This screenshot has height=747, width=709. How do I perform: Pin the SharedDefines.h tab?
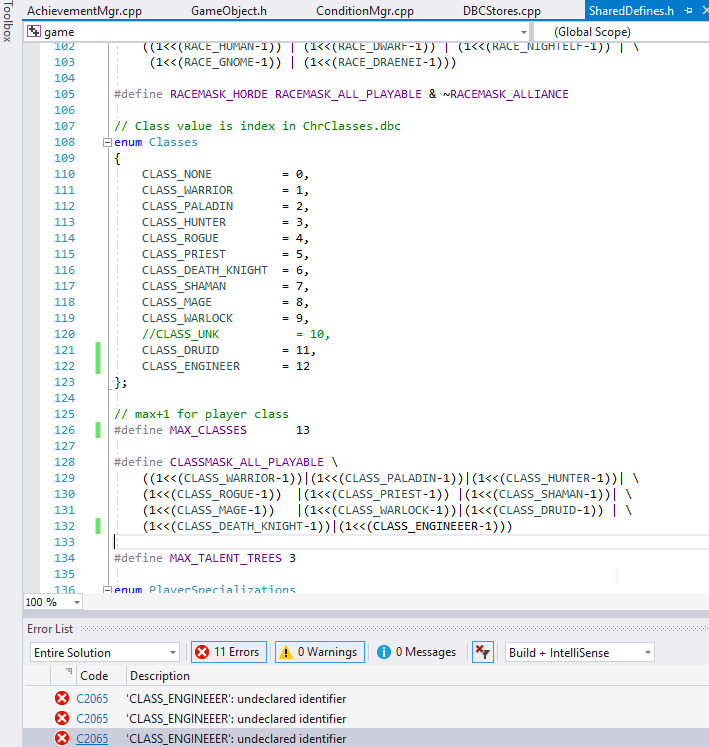[x=688, y=10]
